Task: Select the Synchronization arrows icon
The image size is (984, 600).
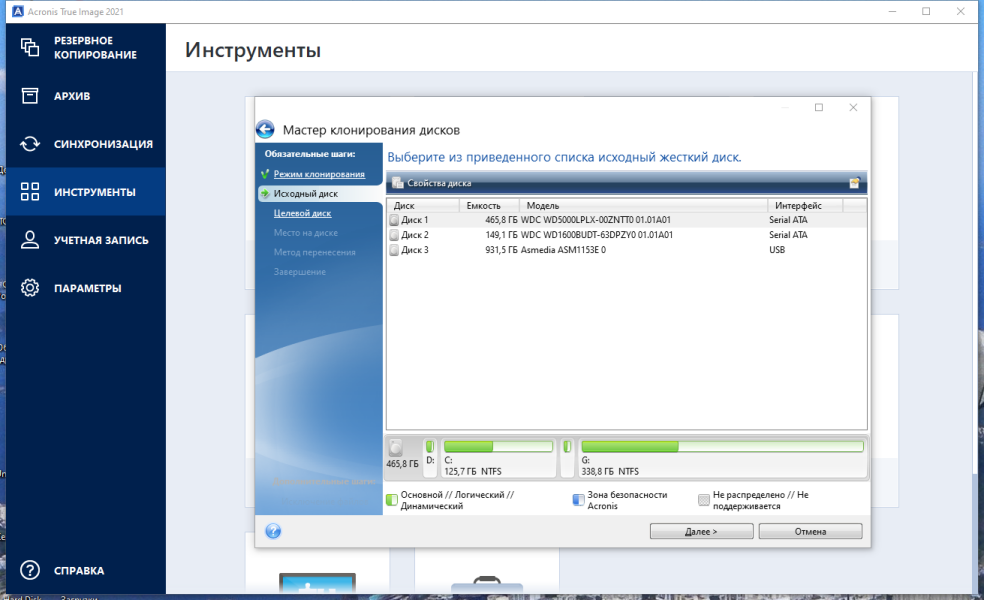Action: [x=29, y=144]
